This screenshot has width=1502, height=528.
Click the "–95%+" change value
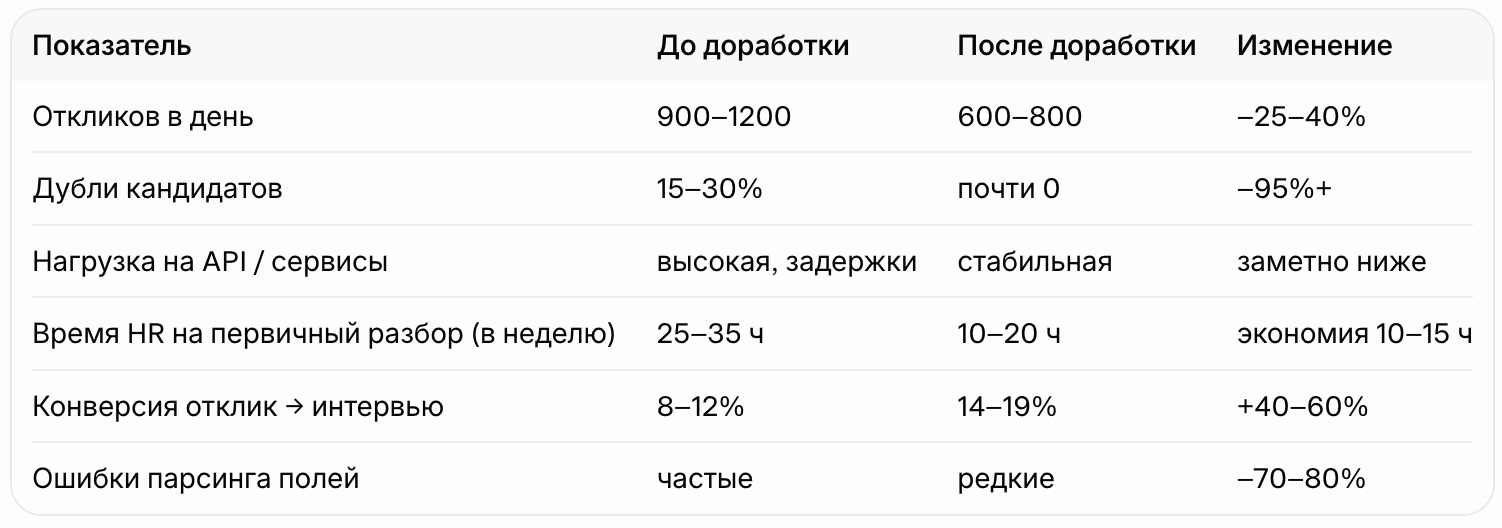pos(1284,189)
